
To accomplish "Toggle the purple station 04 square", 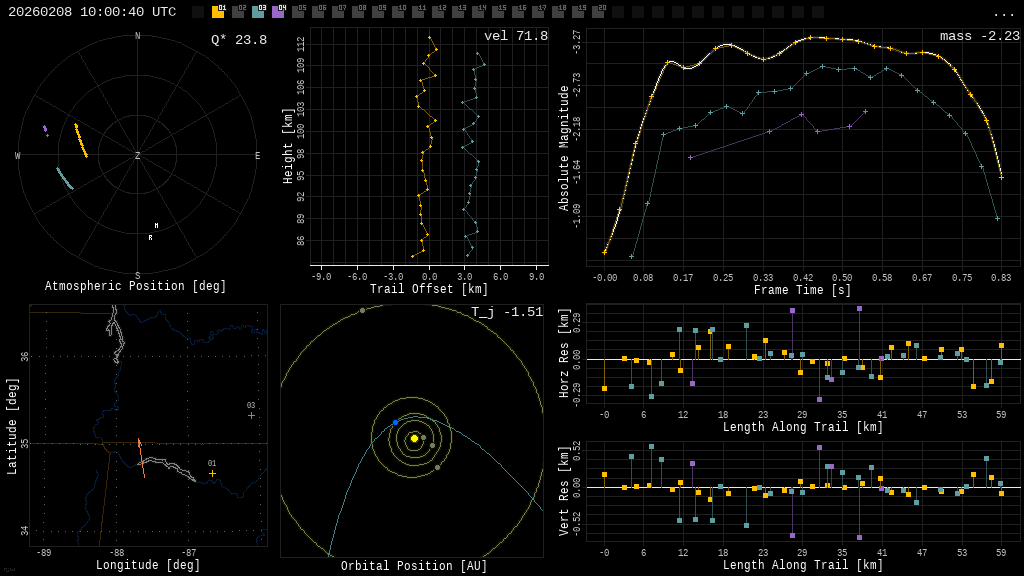I will (278, 12).
